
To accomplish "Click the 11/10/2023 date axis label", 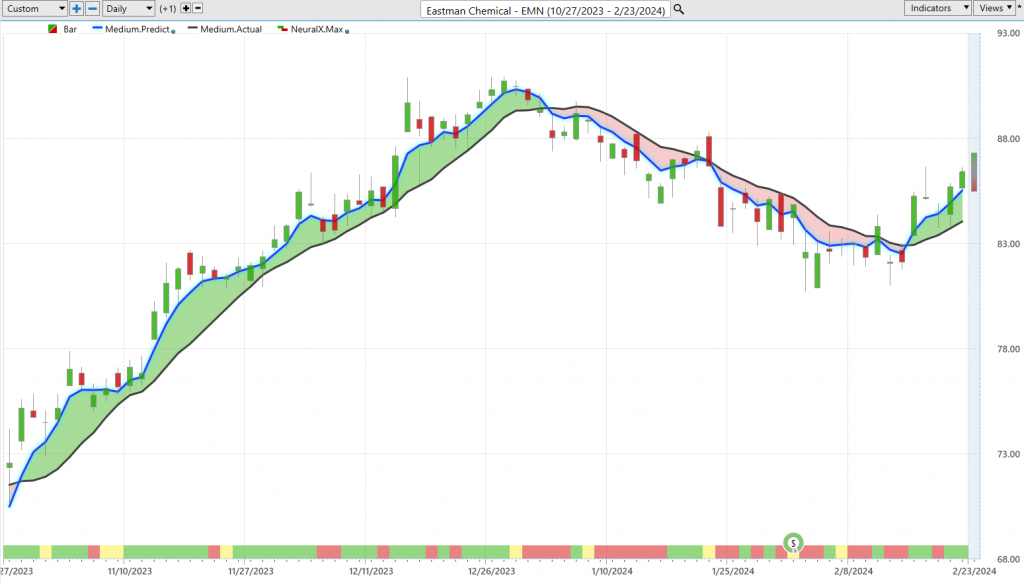I will coord(130,571).
